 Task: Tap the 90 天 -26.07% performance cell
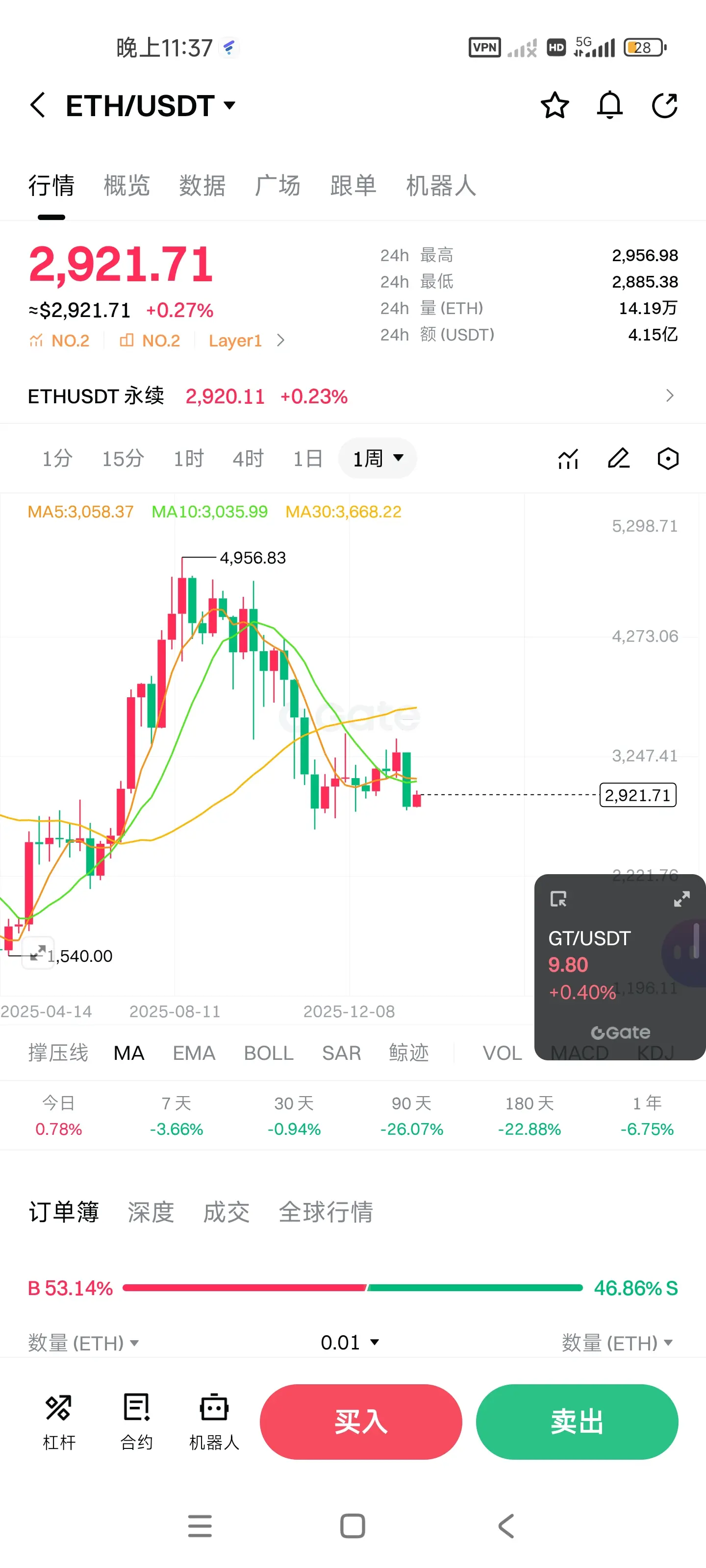(412, 1116)
